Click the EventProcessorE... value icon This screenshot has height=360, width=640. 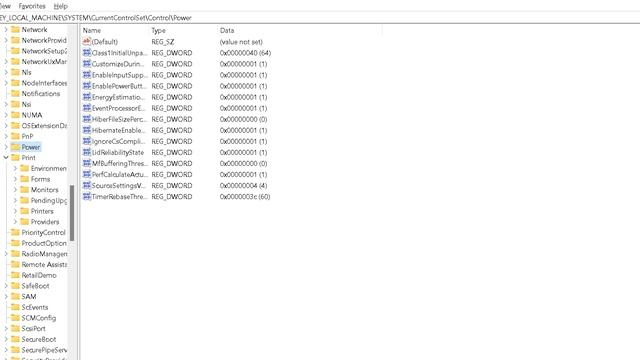click(x=87, y=108)
